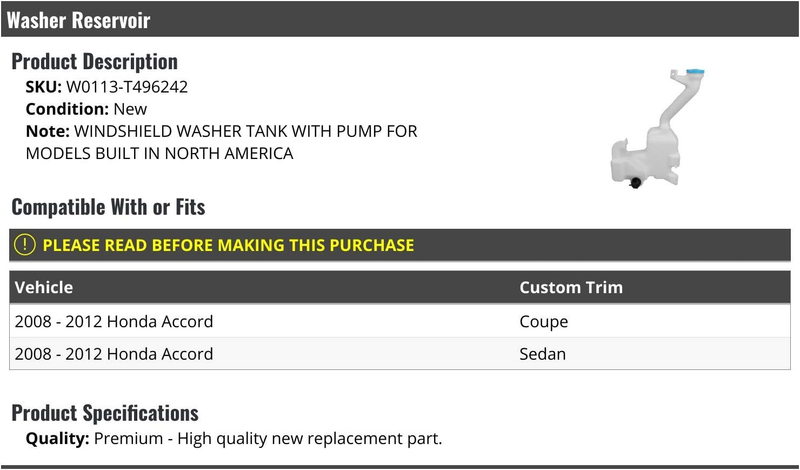Click the SKU label
The height and width of the screenshot is (470, 800).
point(43,87)
